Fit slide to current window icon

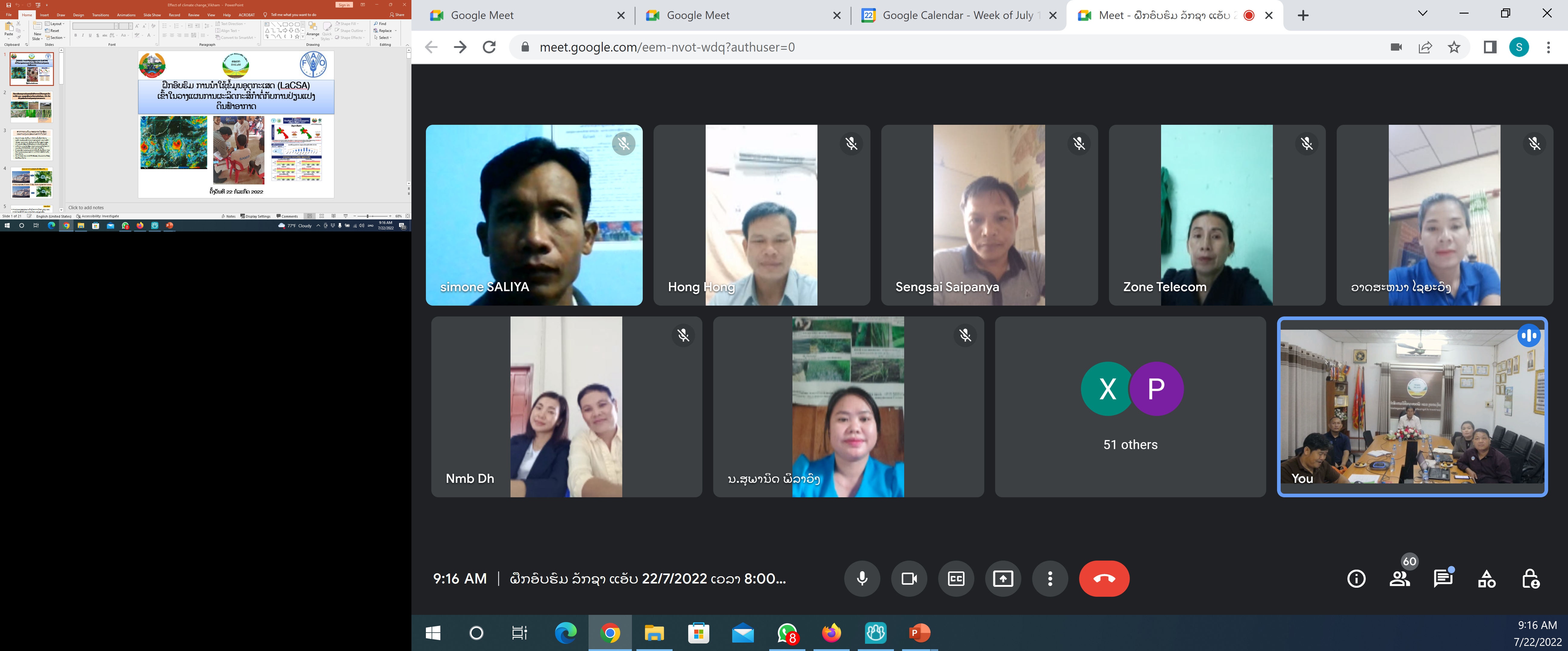point(408,216)
